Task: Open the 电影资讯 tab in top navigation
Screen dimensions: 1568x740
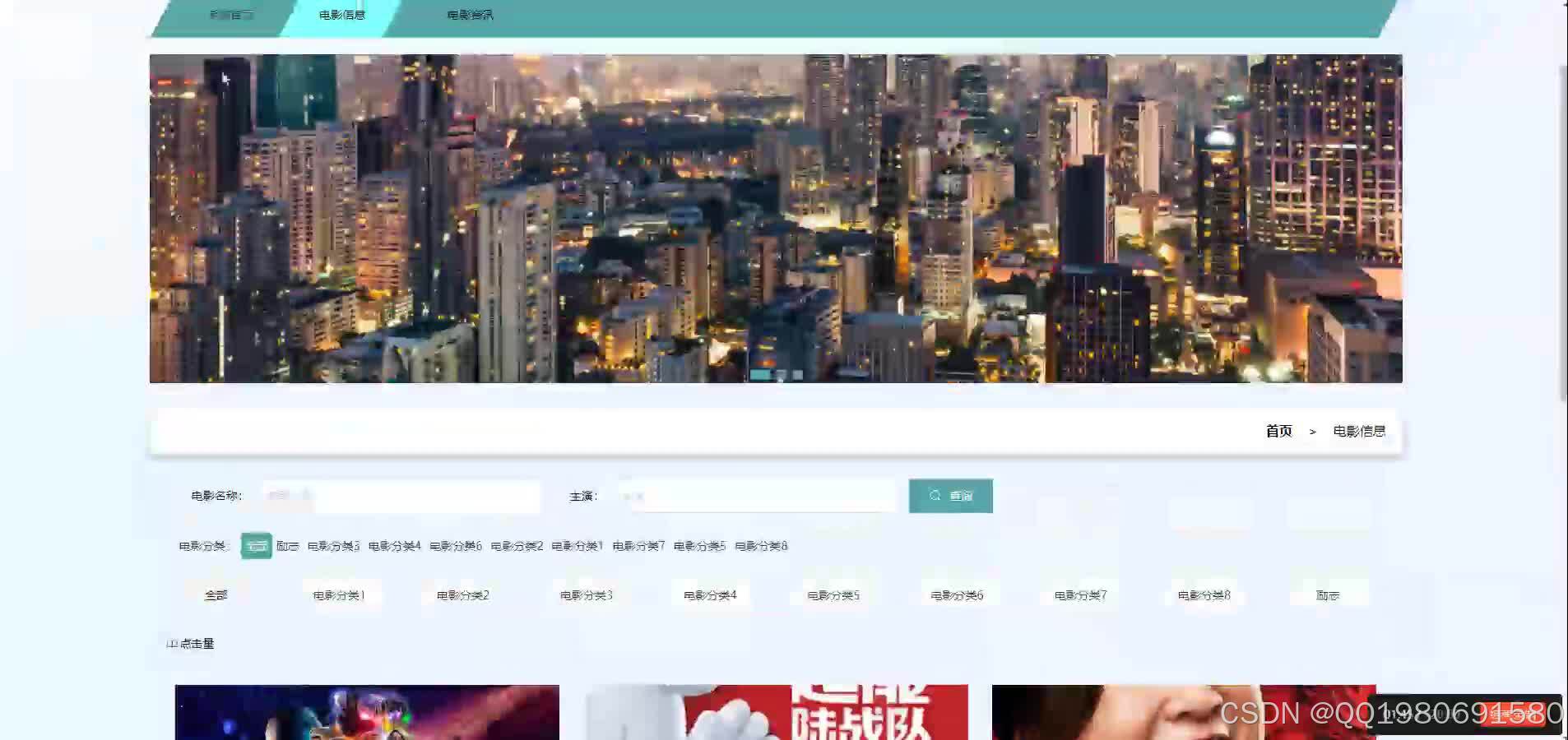Action: point(470,16)
